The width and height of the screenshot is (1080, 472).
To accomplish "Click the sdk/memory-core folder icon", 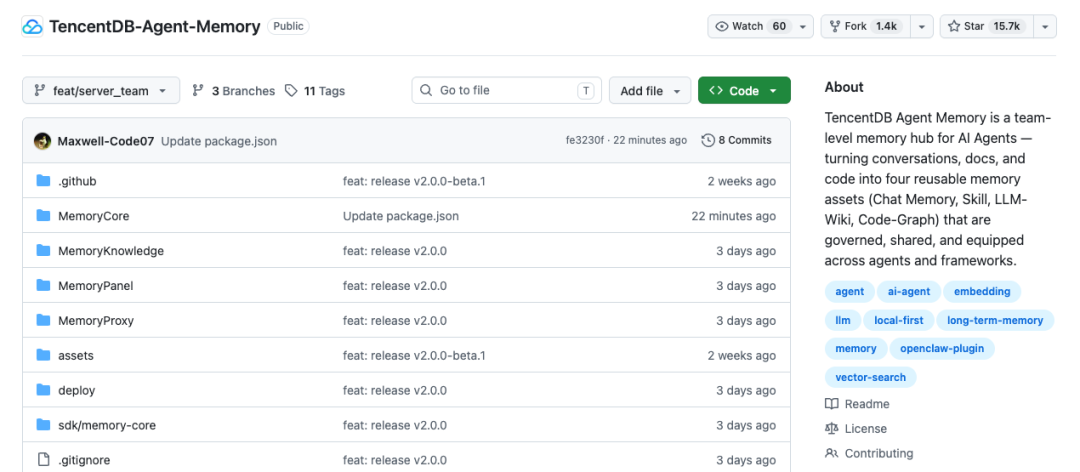I will pyautogui.click(x=43, y=425).
